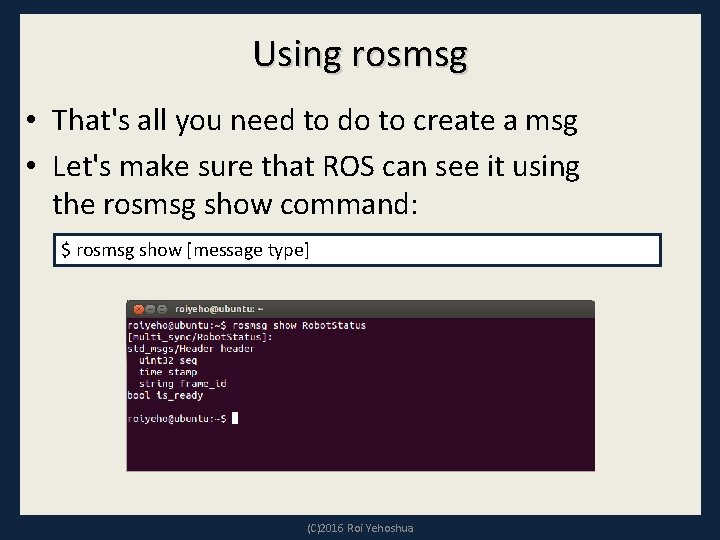Select the [multi_sync/RobotStatus] output line
Image resolution: width=720 pixels, height=540 pixels.
pos(200,337)
